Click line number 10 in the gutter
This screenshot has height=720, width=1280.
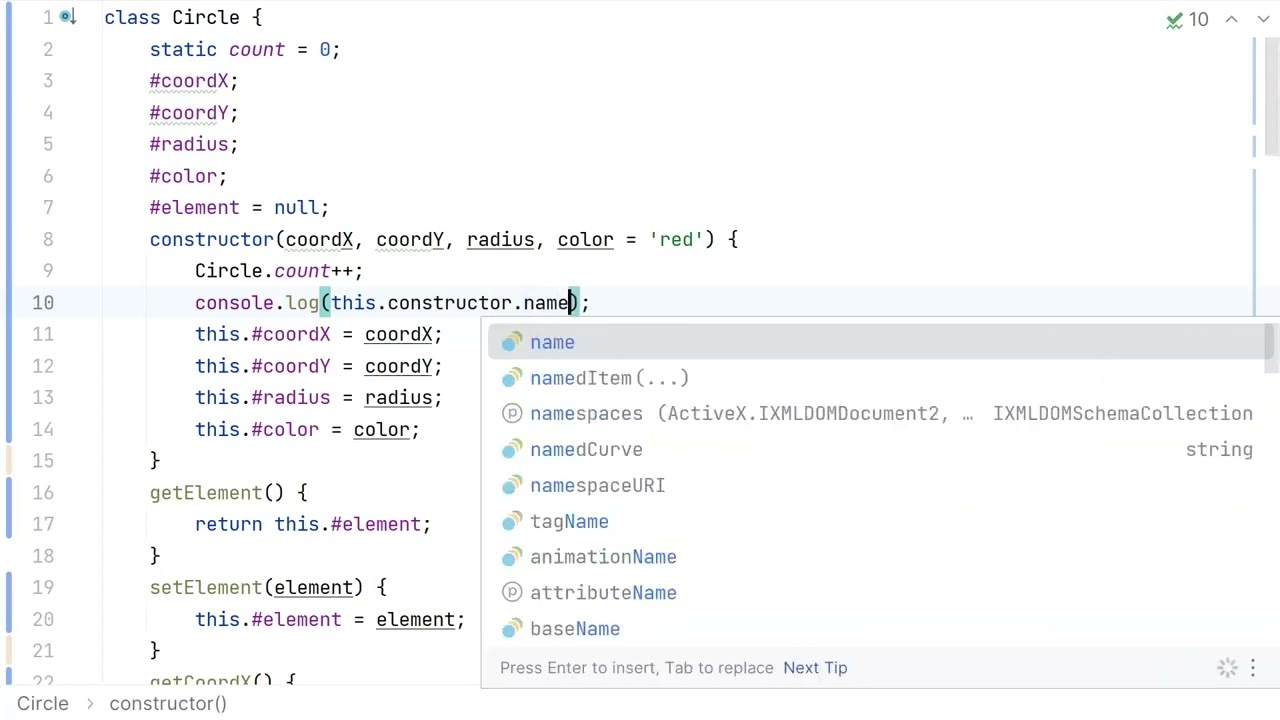click(x=43, y=303)
